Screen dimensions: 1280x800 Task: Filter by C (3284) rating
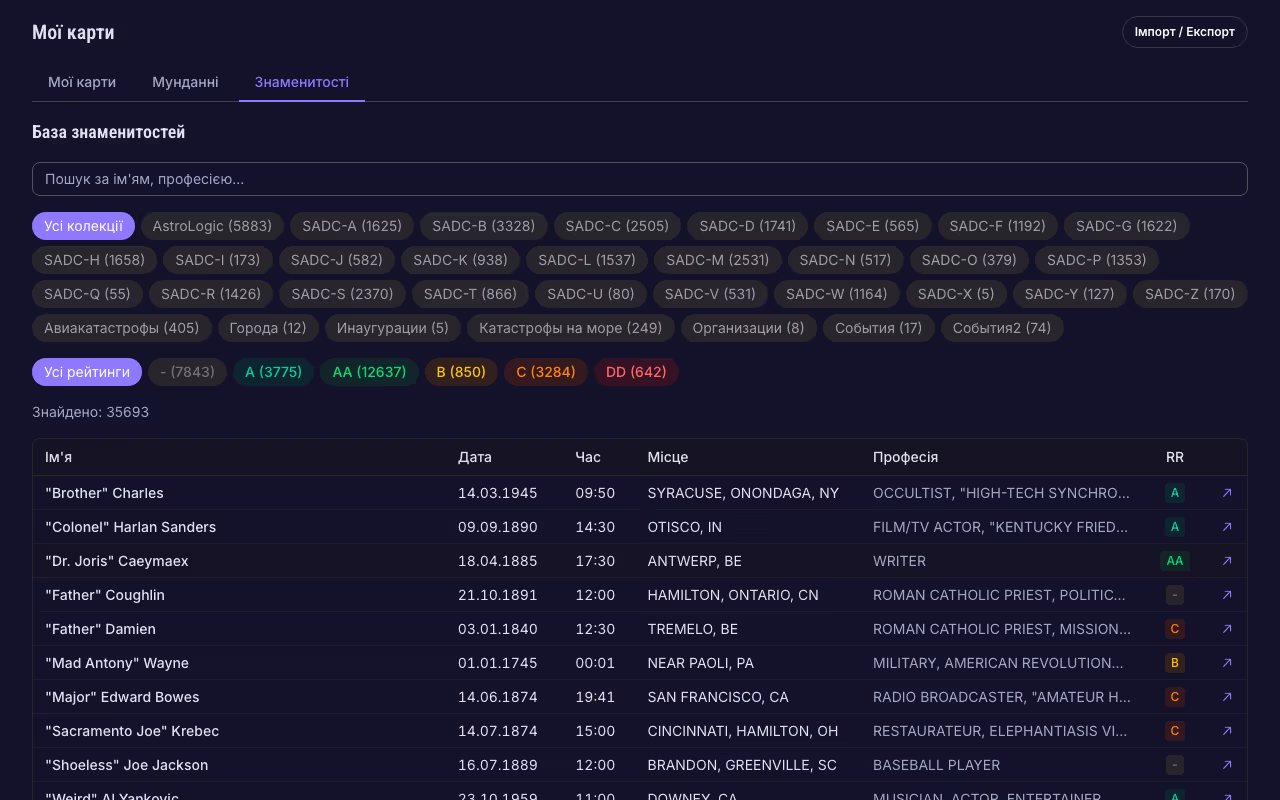tap(545, 372)
